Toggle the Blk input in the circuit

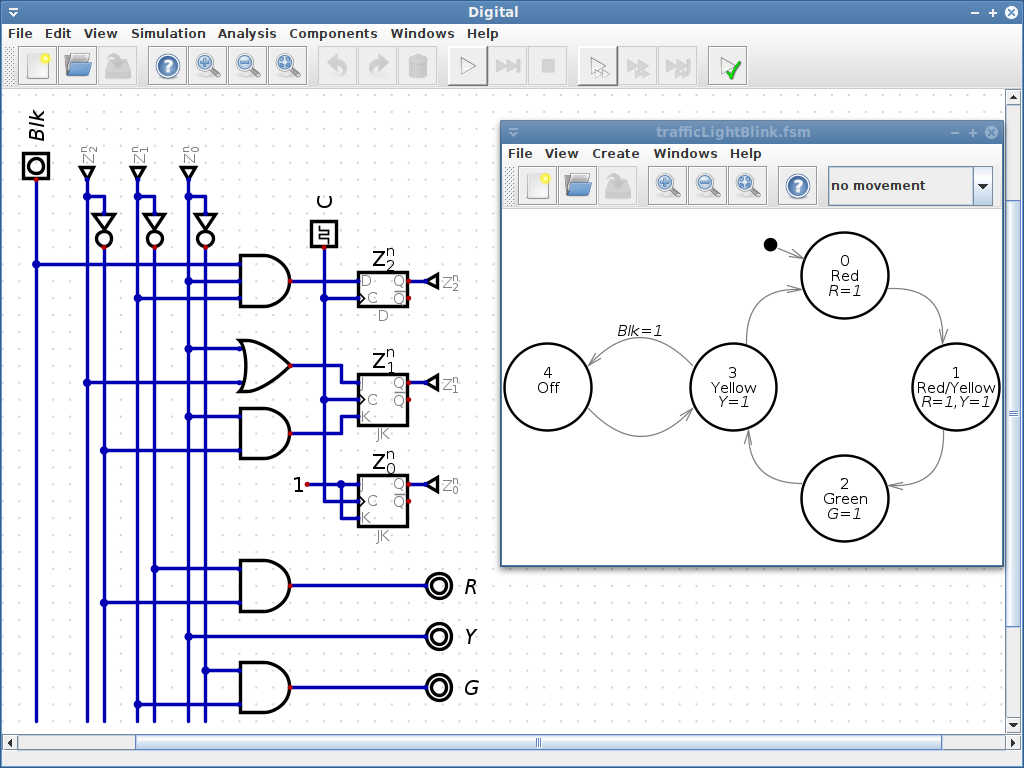35,167
